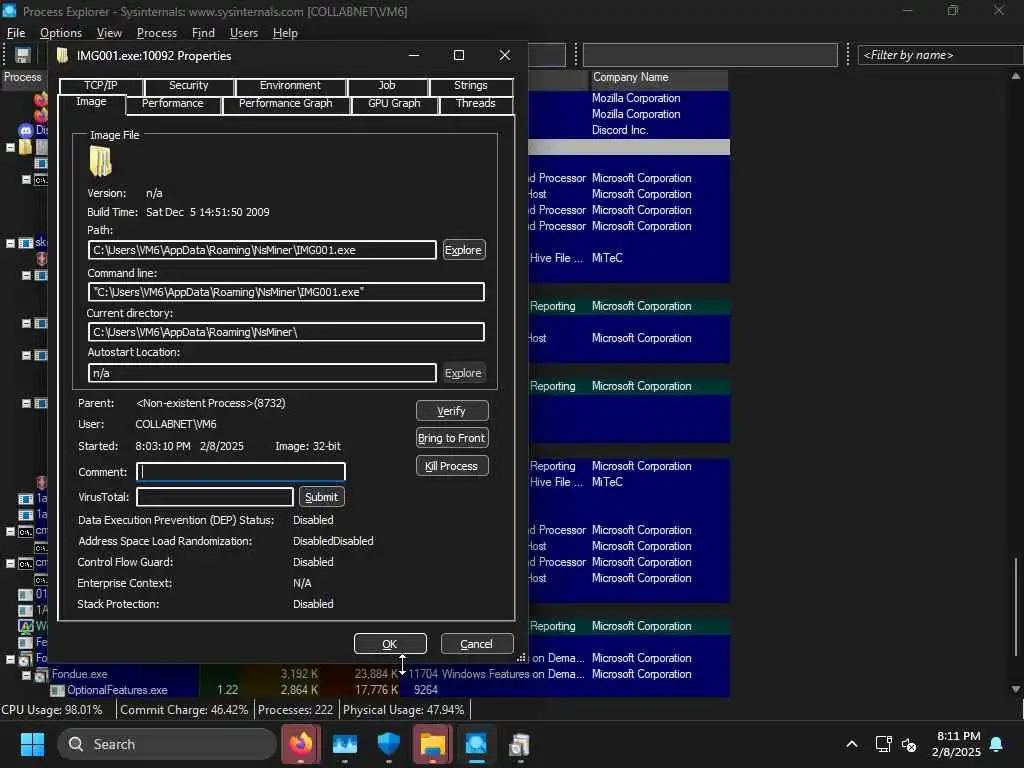
Task: Click the OptionalFeatures.exe process icon
Action: 57,690
